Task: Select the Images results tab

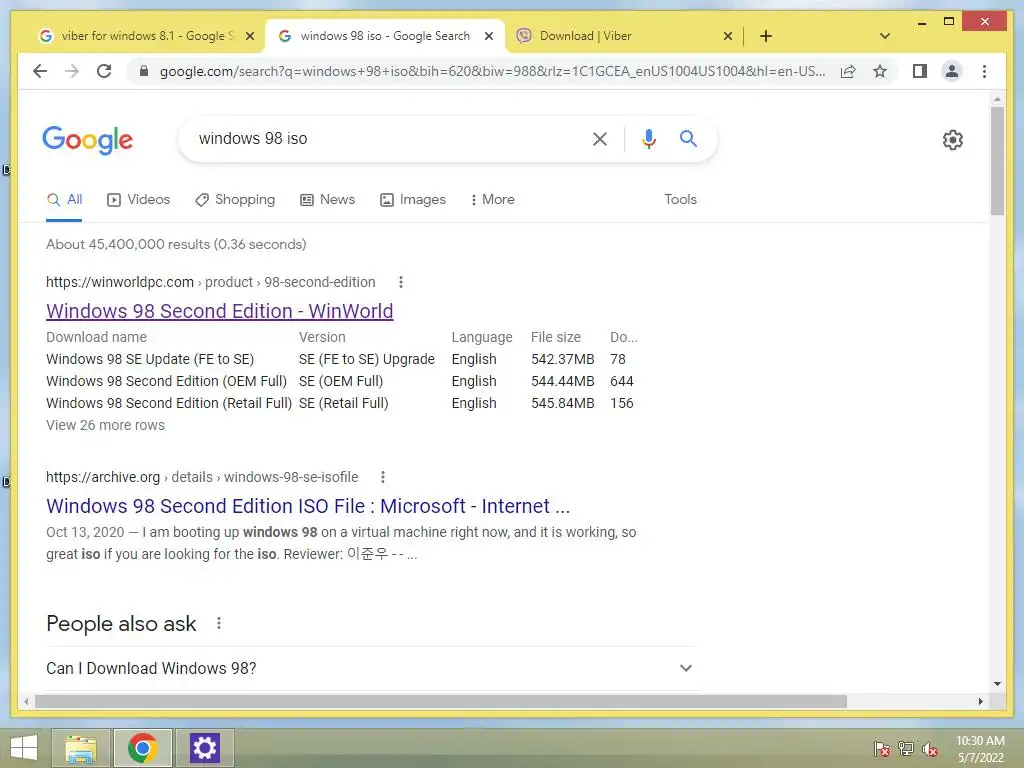Action: click(x=413, y=199)
